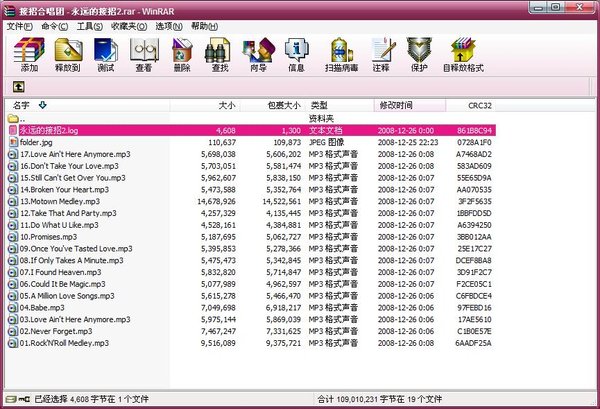This screenshot has height=409, width=600.
Task: Sort by the 类型 column header
Action: pyautogui.click(x=339, y=106)
